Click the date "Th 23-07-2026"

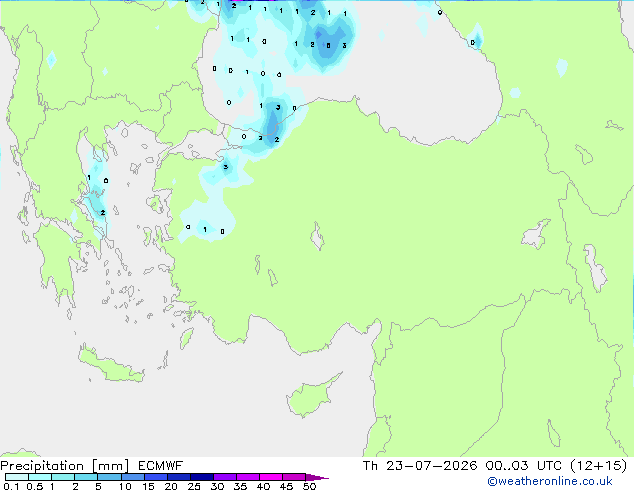click(420, 466)
